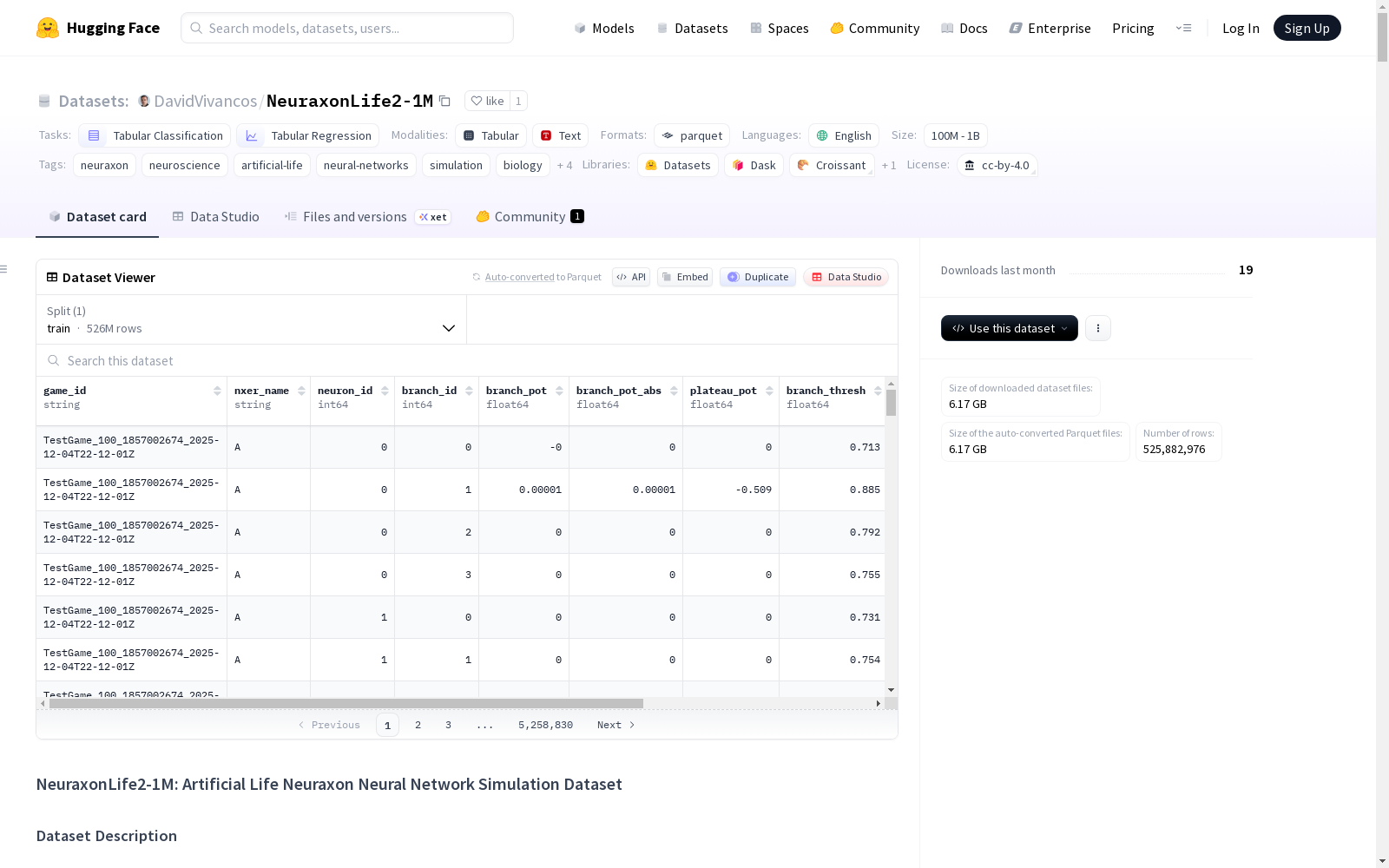Screen dimensions: 1389x868
Task: Sort by branch_id column arrows
Action: coord(469,391)
